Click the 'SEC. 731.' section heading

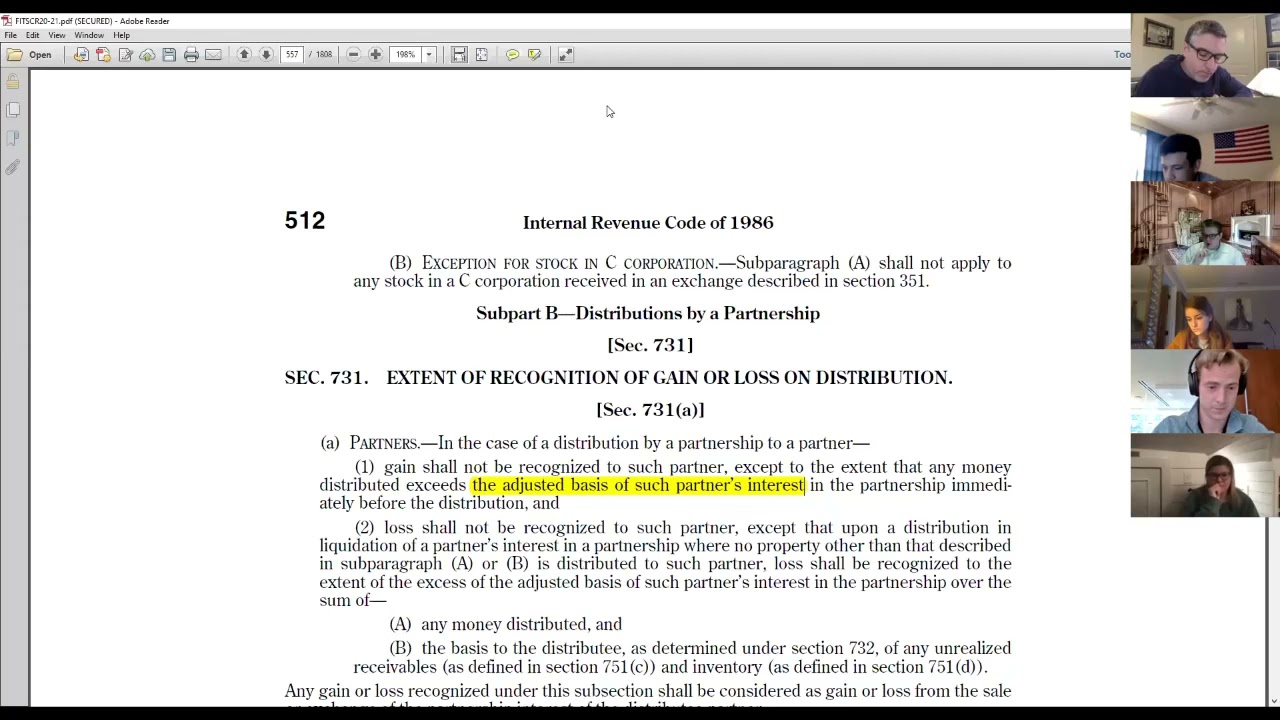click(x=326, y=377)
